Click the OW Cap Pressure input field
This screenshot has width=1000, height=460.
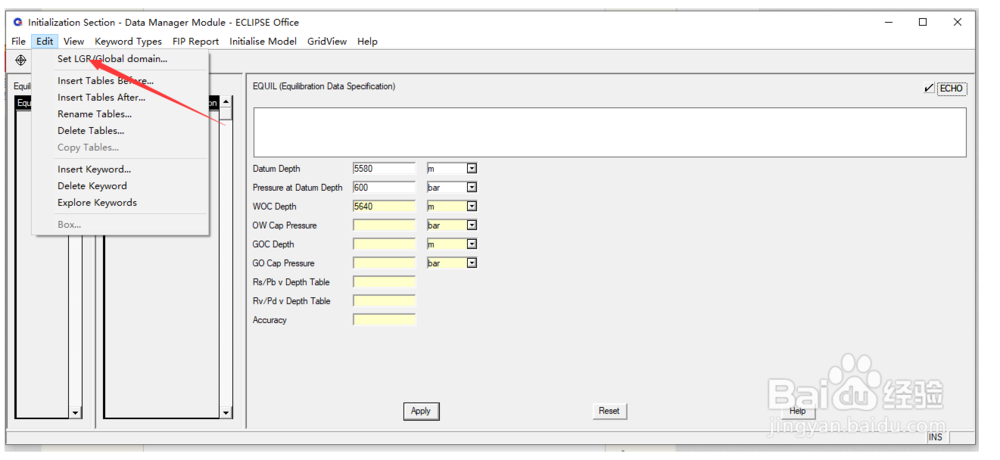pyautogui.click(x=384, y=225)
